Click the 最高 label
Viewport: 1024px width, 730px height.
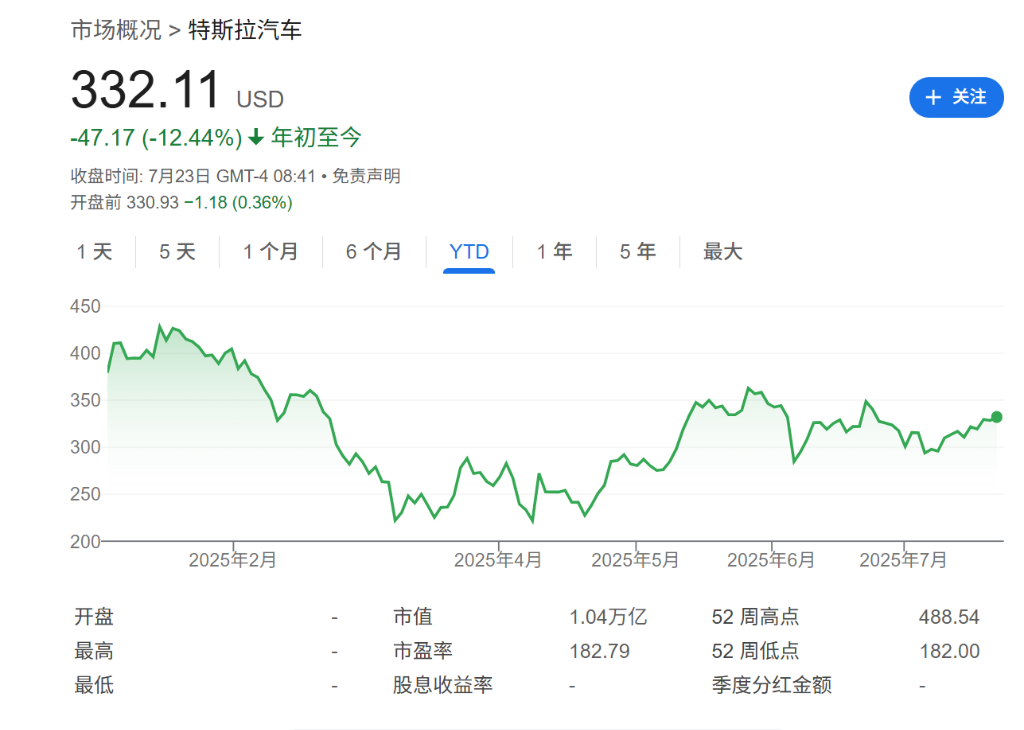[x=94, y=651]
